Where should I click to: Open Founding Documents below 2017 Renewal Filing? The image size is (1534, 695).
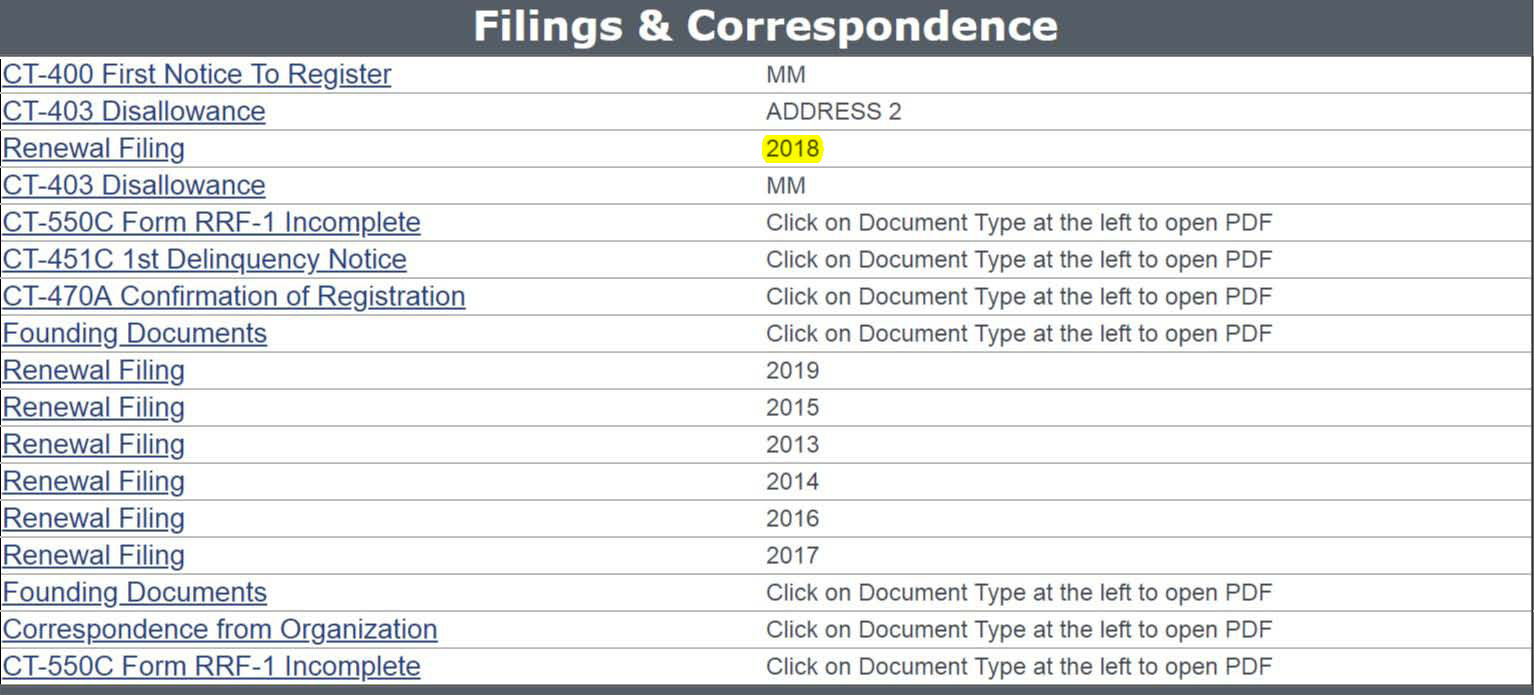click(x=135, y=593)
